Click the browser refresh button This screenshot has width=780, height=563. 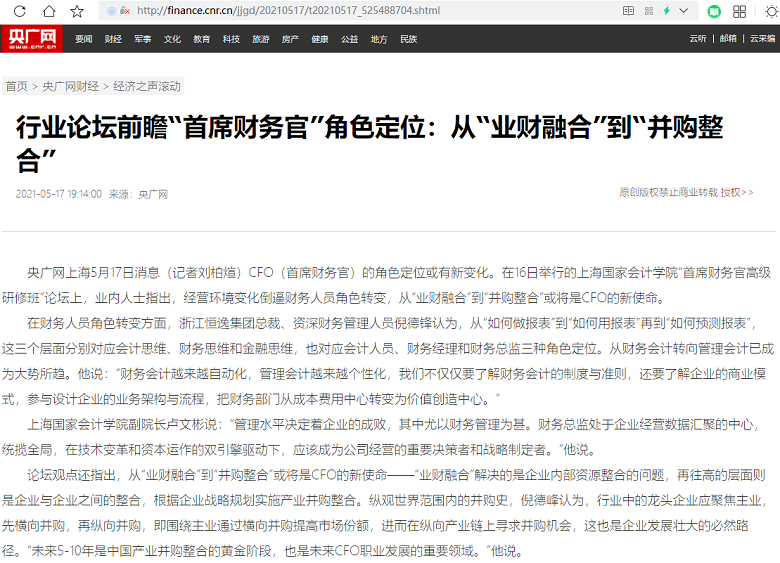21,11
